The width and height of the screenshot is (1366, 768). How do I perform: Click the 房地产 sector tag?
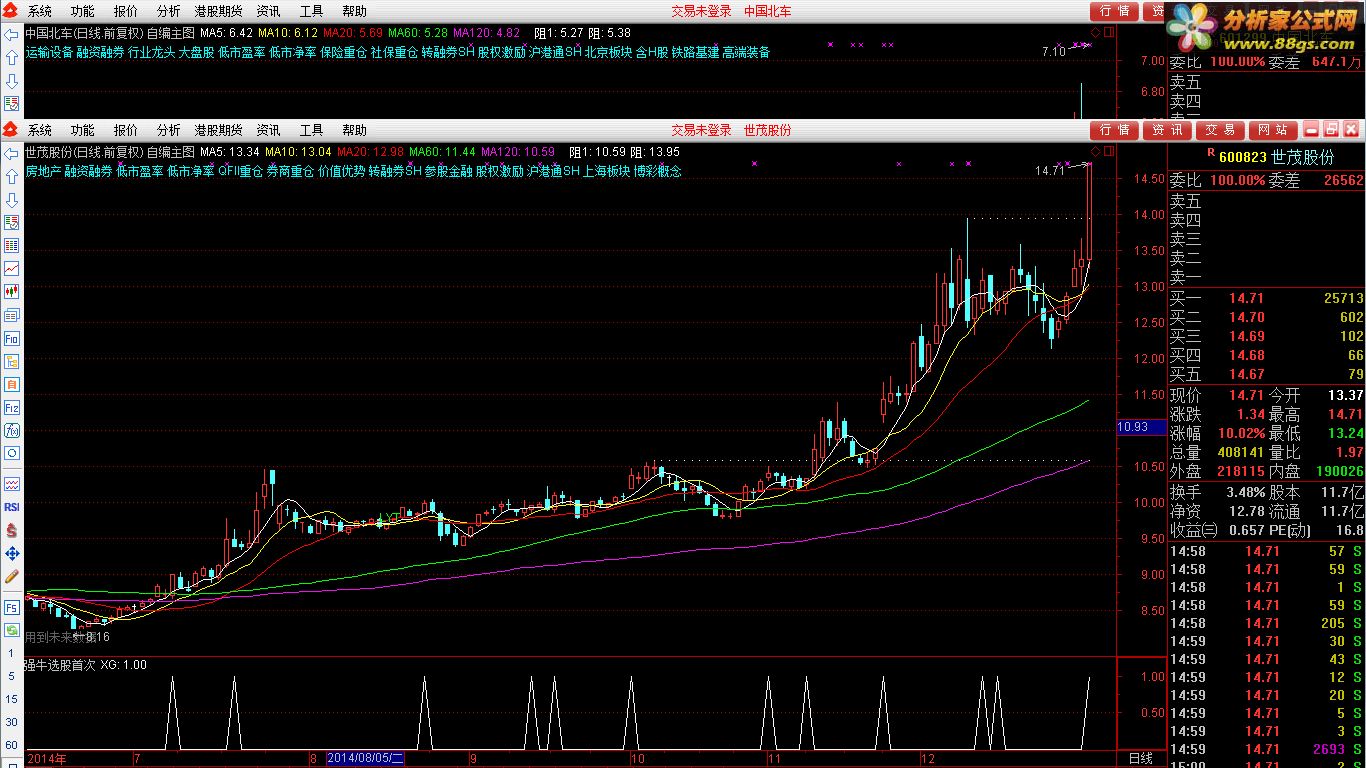pos(43,171)
